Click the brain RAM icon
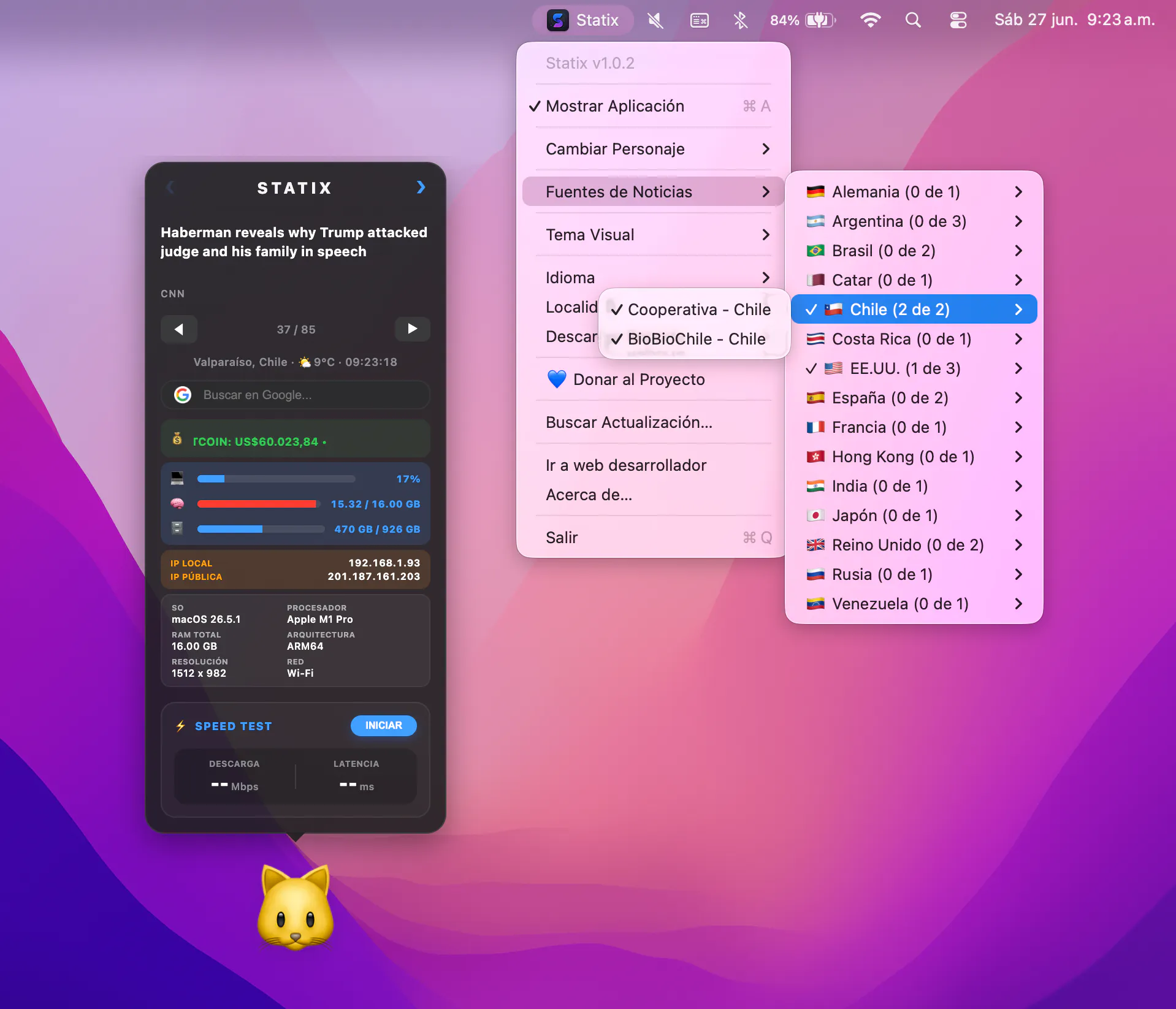1176x1009 pixels. 177,503
